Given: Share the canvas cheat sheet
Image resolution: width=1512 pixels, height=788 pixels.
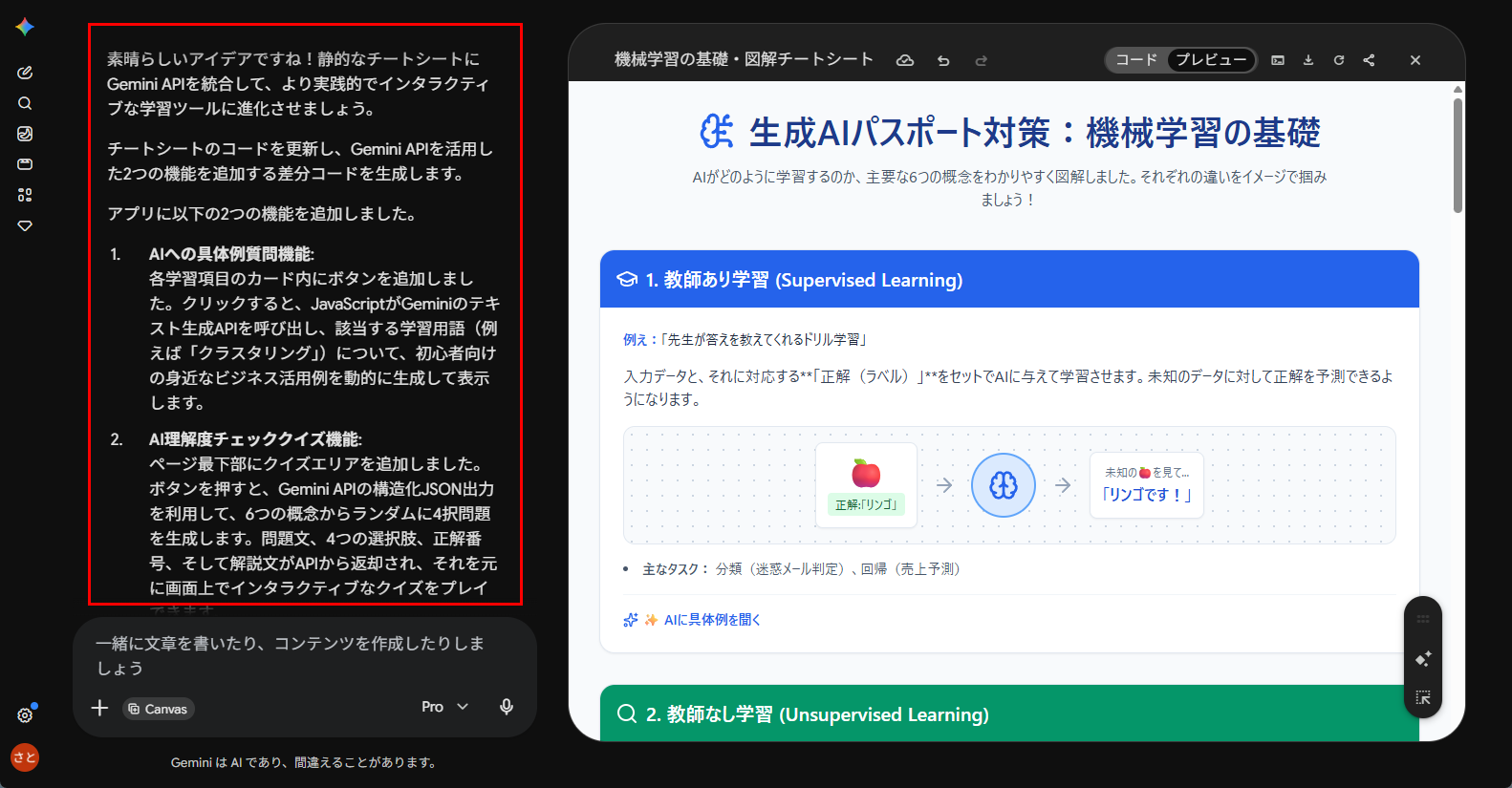Looking at the screenshot, I should (x=1369, y=60).
